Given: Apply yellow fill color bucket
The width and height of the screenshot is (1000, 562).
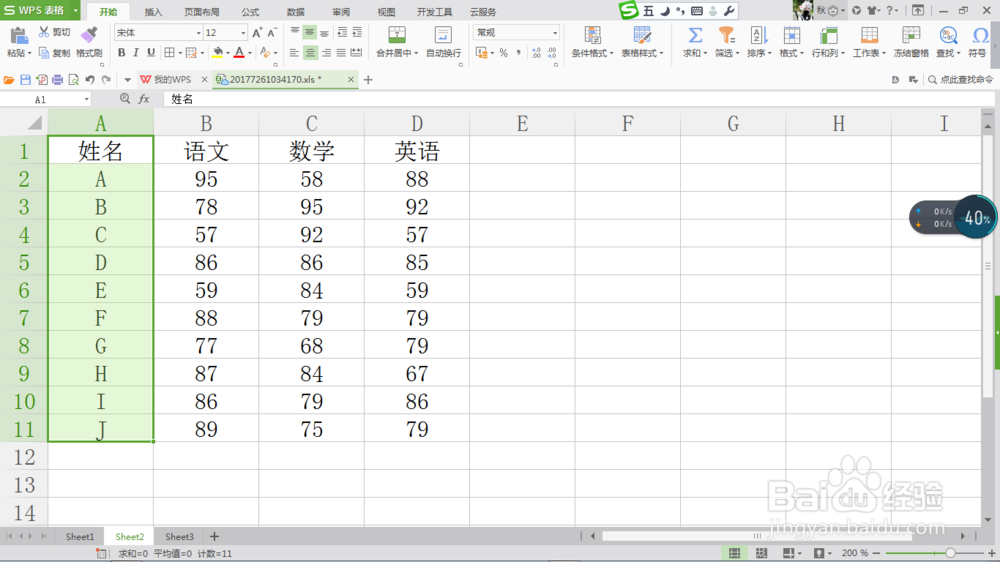Looking at the screenshot, I should coord(217,53).
